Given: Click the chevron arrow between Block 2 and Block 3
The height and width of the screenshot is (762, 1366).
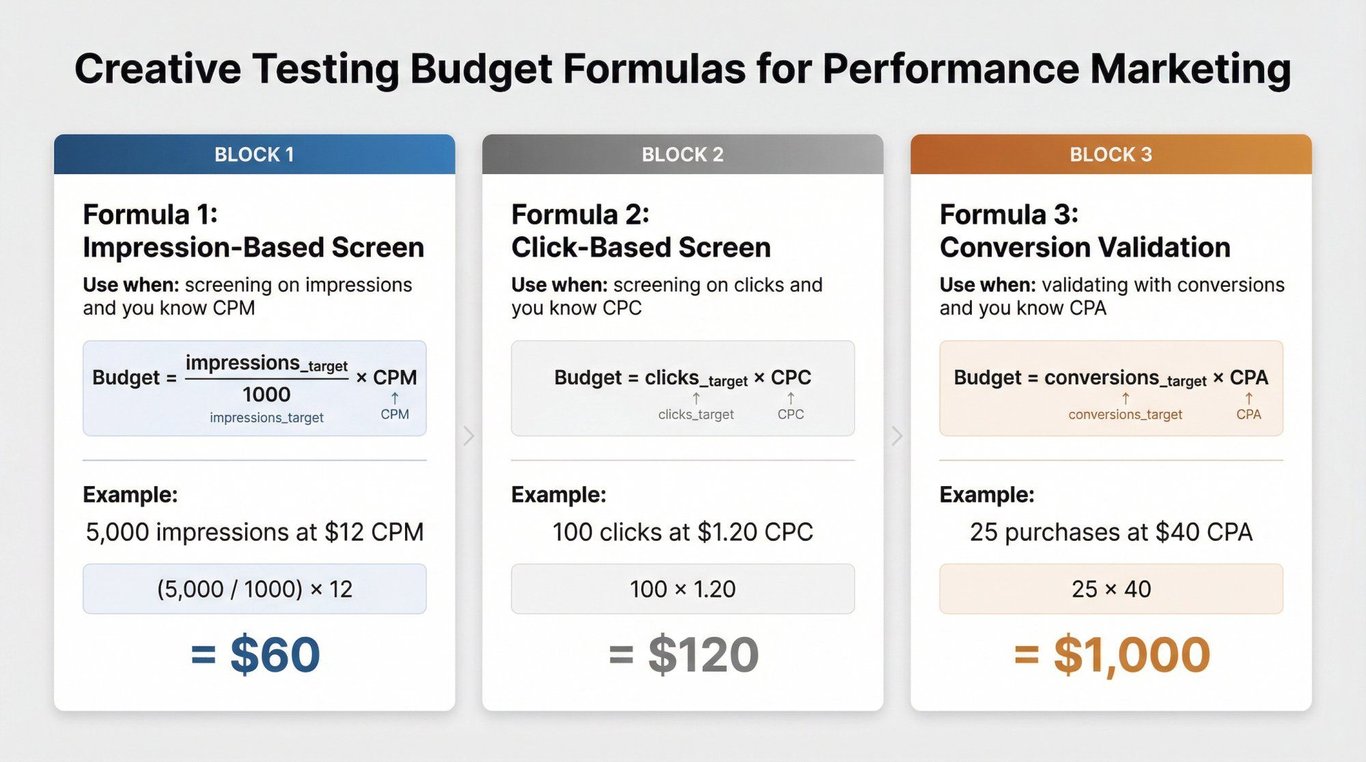Looking at the screenshot, I should pos(897,436).
